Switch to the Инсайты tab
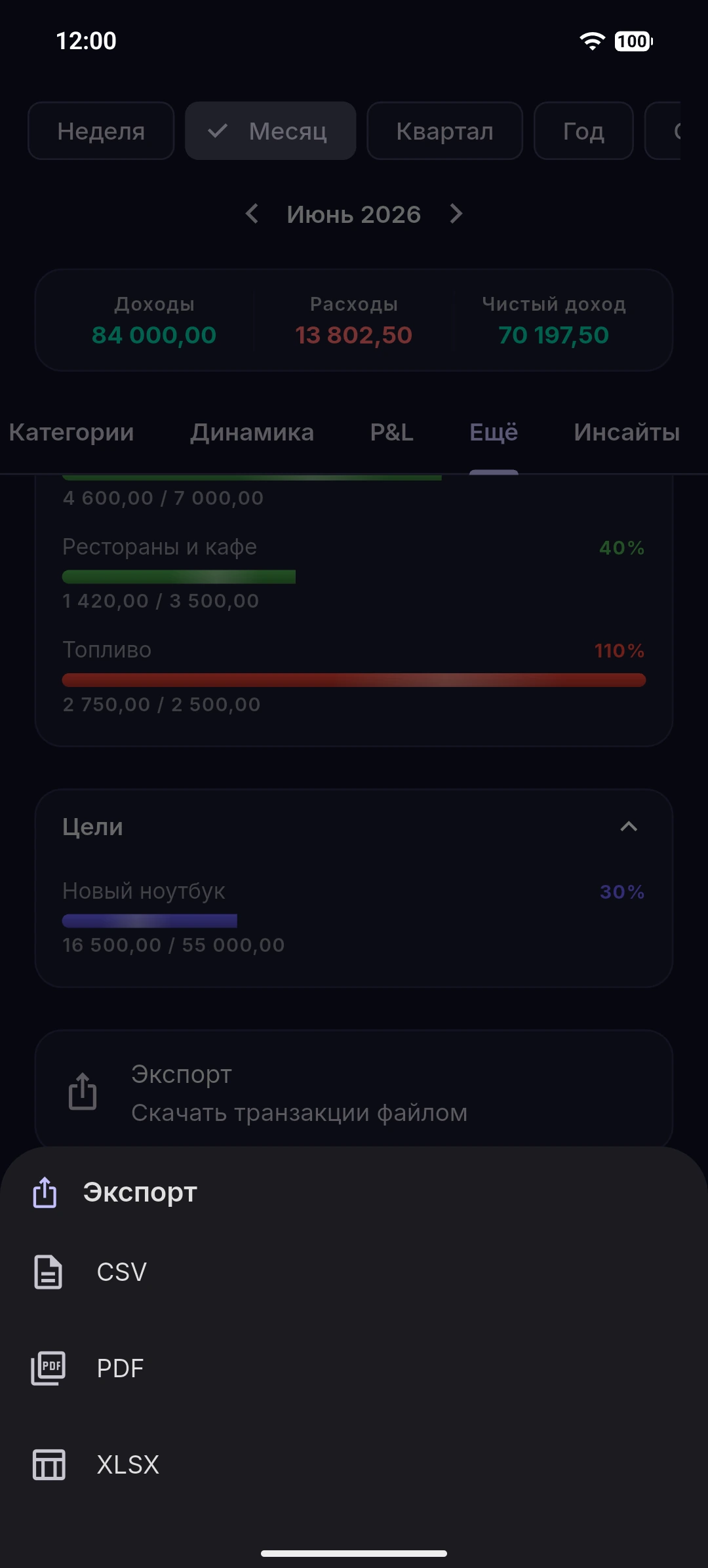 coord(627,433)
